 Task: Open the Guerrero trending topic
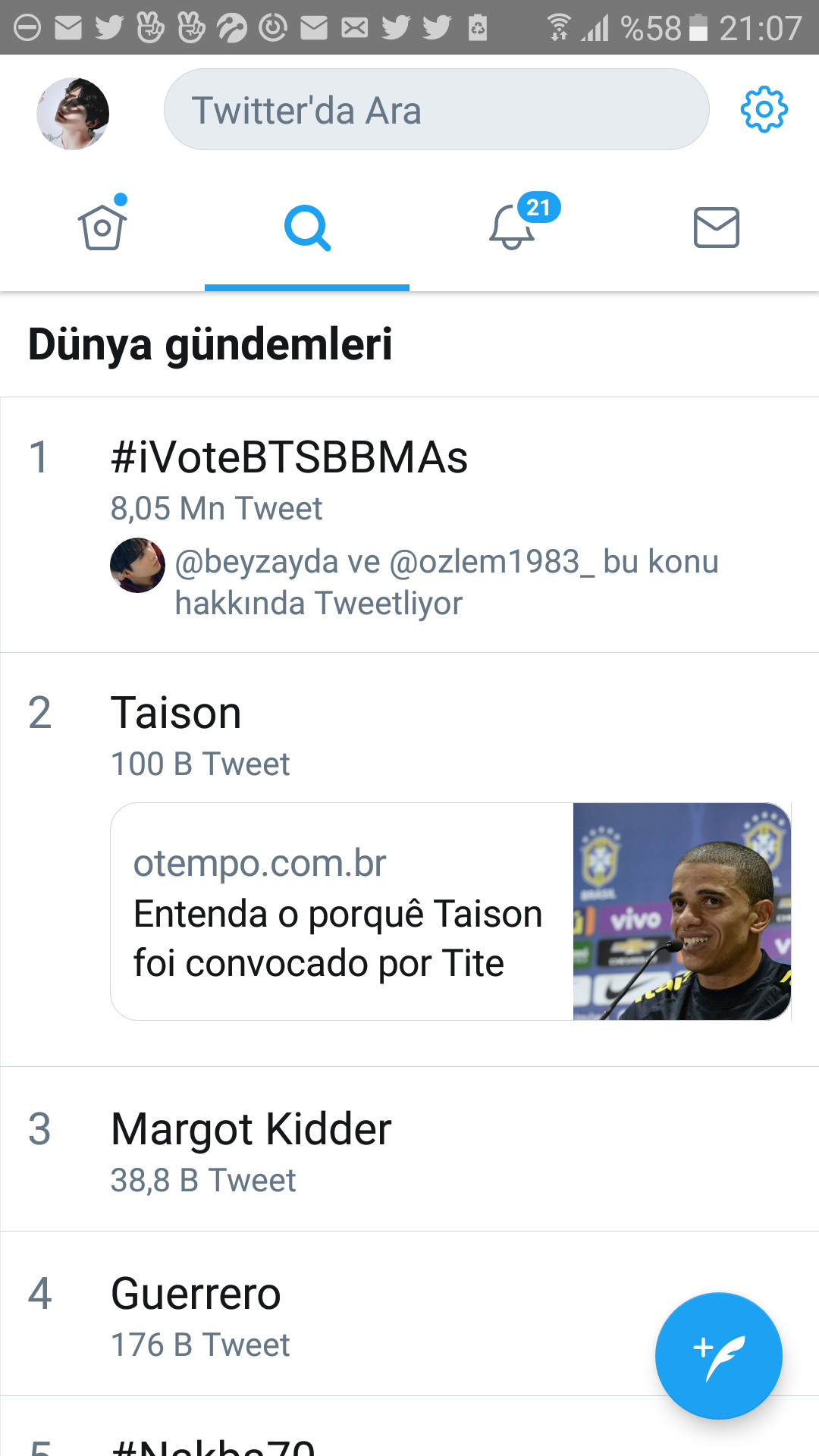(x=196, y=1294)
